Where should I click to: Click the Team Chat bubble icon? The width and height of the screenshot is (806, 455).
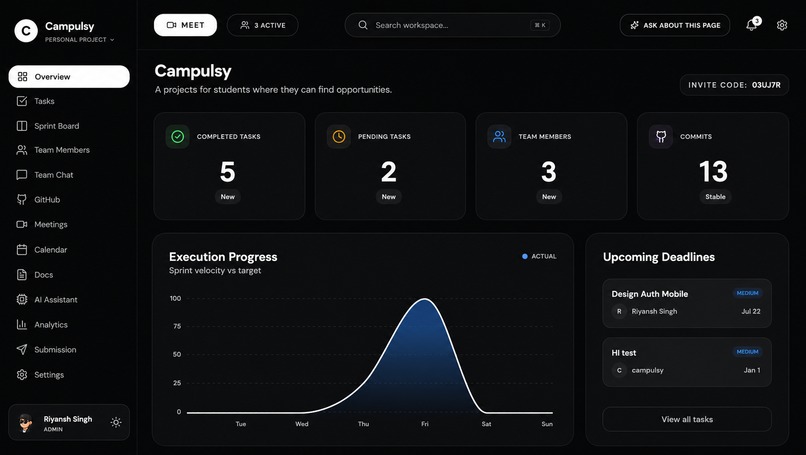[22, 175]
